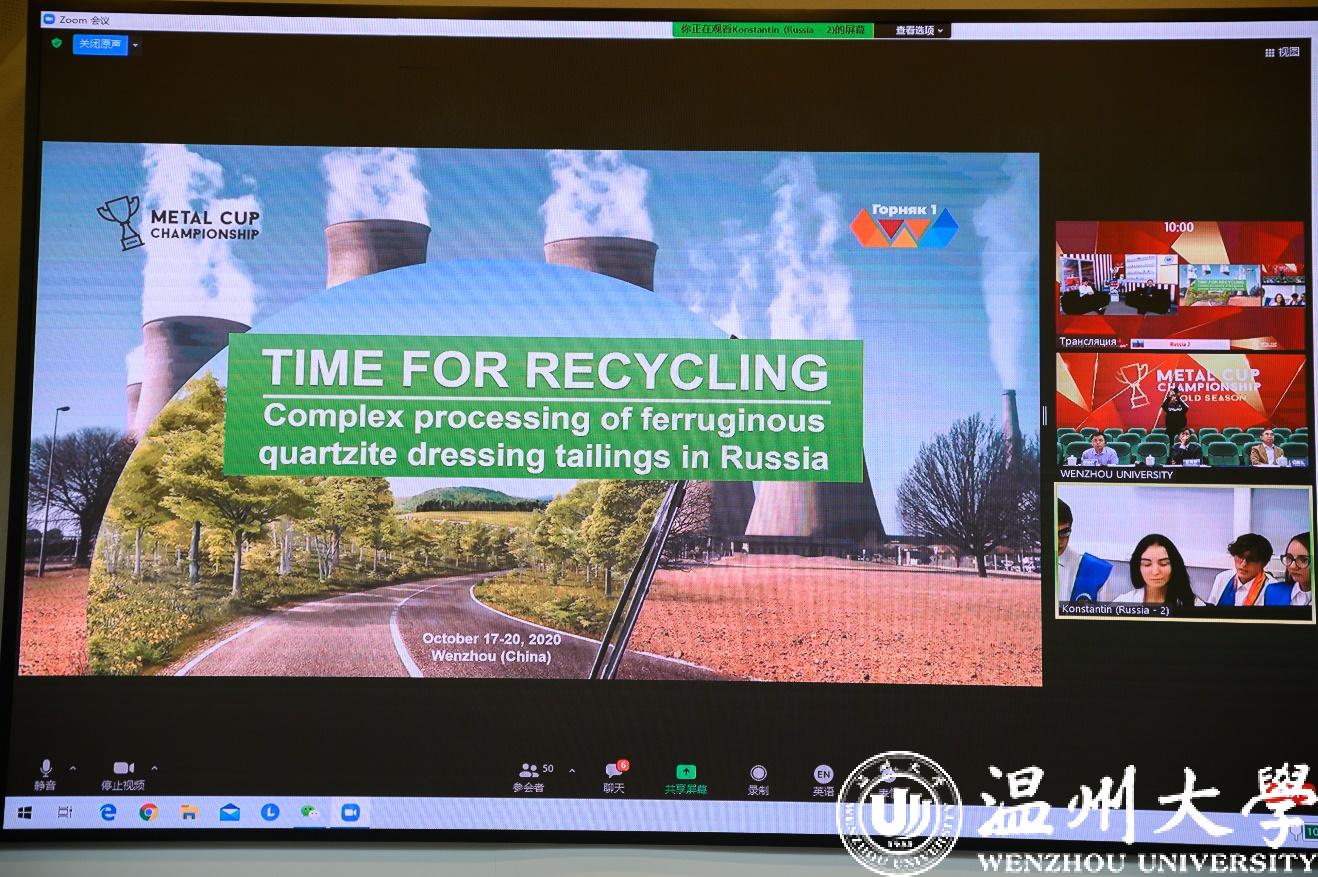The height and width of the screenshot is (877, 1318).
Task: Expand audio options arrow beside microphone
Action: tap(73, 768)
